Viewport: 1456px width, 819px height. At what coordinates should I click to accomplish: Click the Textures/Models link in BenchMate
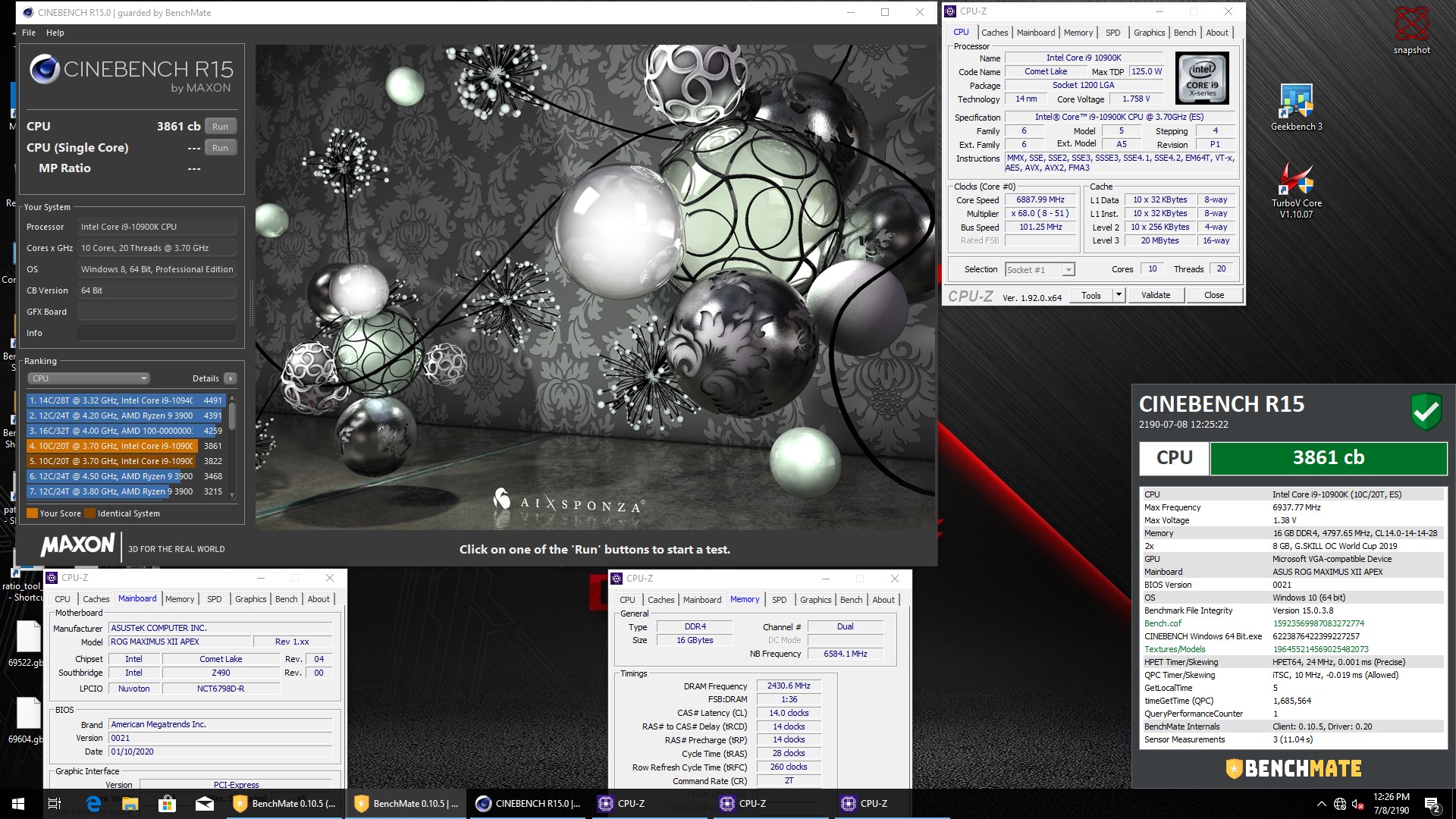1175,649
